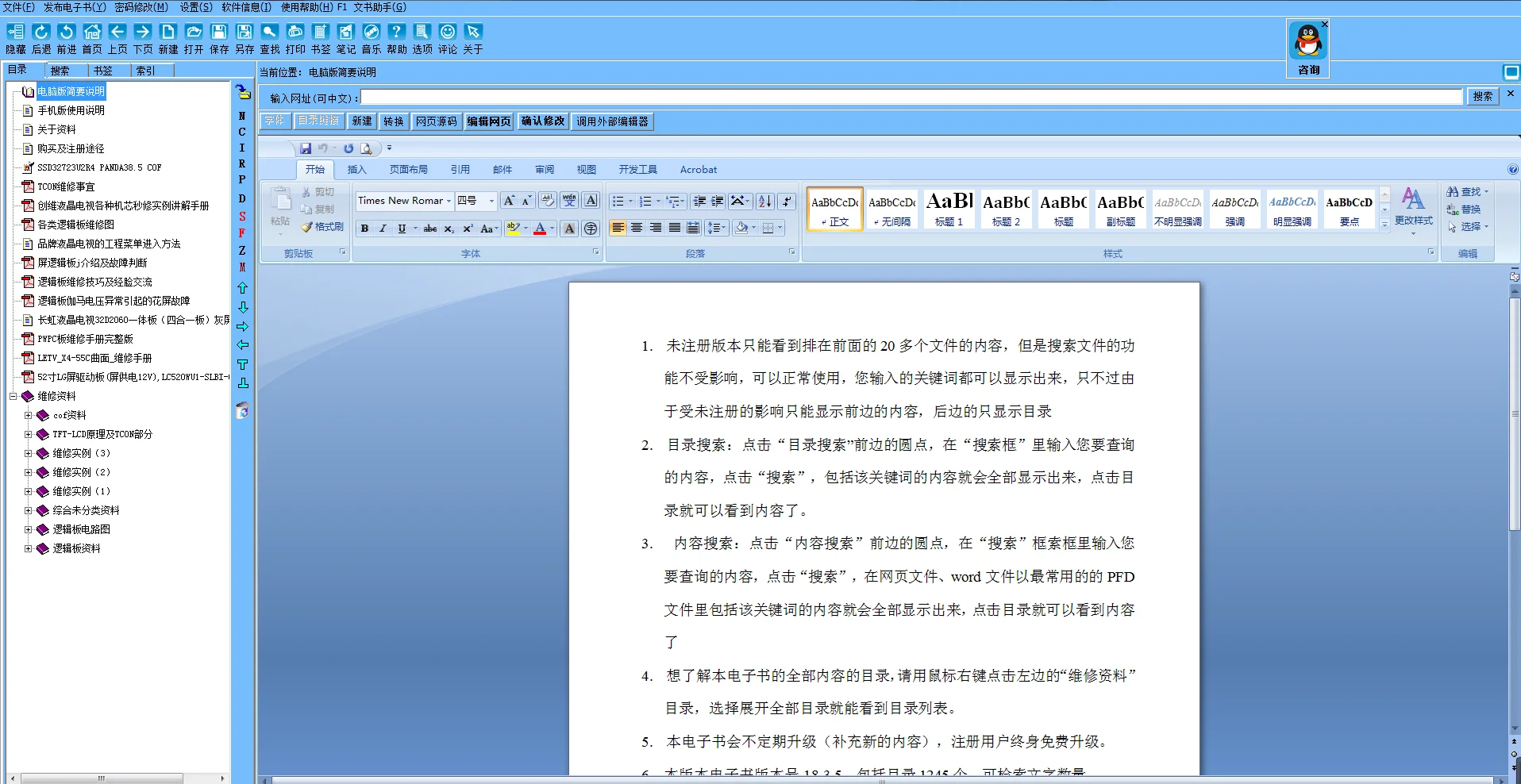
Task: Click the 输入网址 URL input field
Action: (911, 97)
